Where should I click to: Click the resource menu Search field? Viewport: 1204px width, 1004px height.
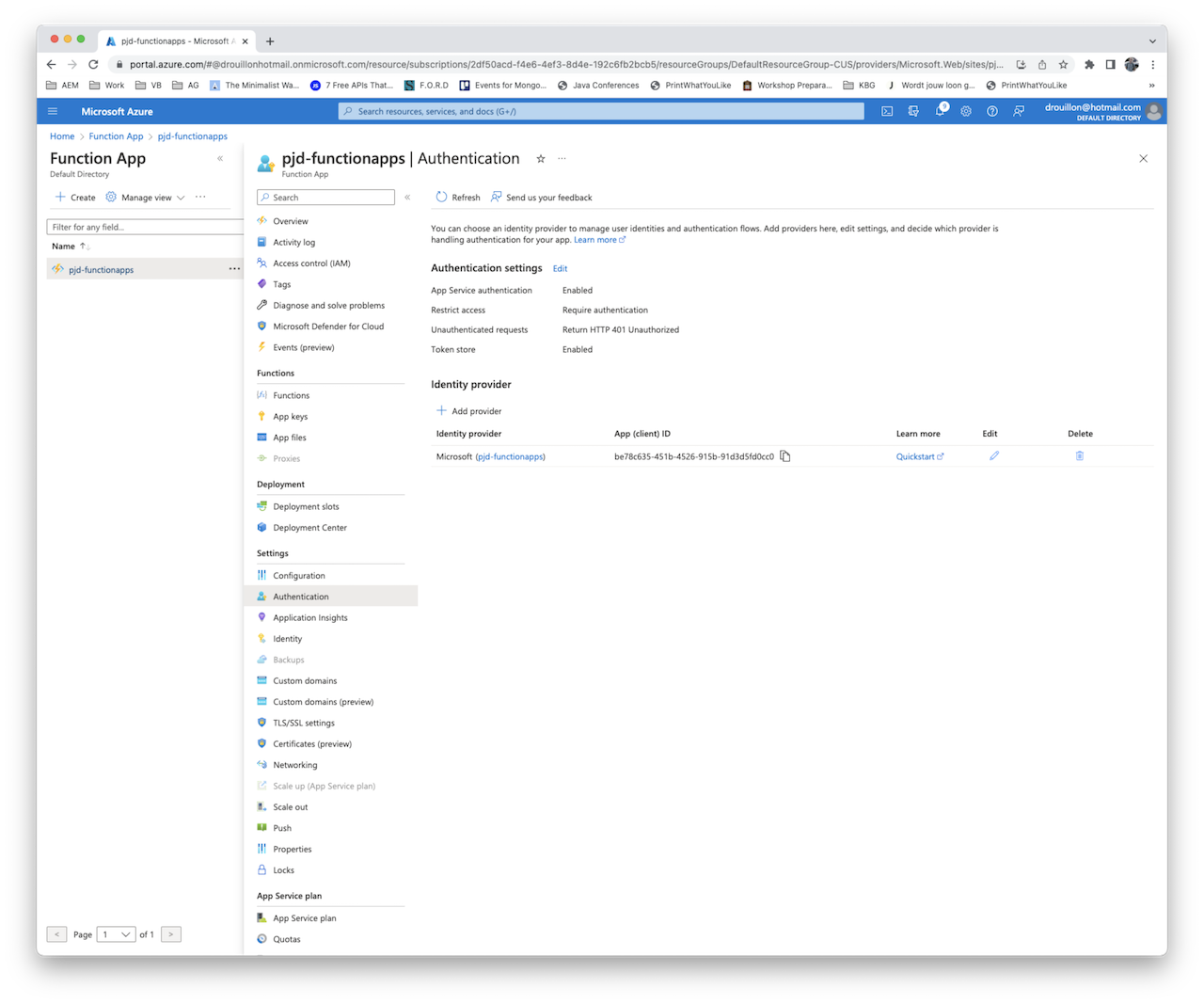tap(325, 198)
